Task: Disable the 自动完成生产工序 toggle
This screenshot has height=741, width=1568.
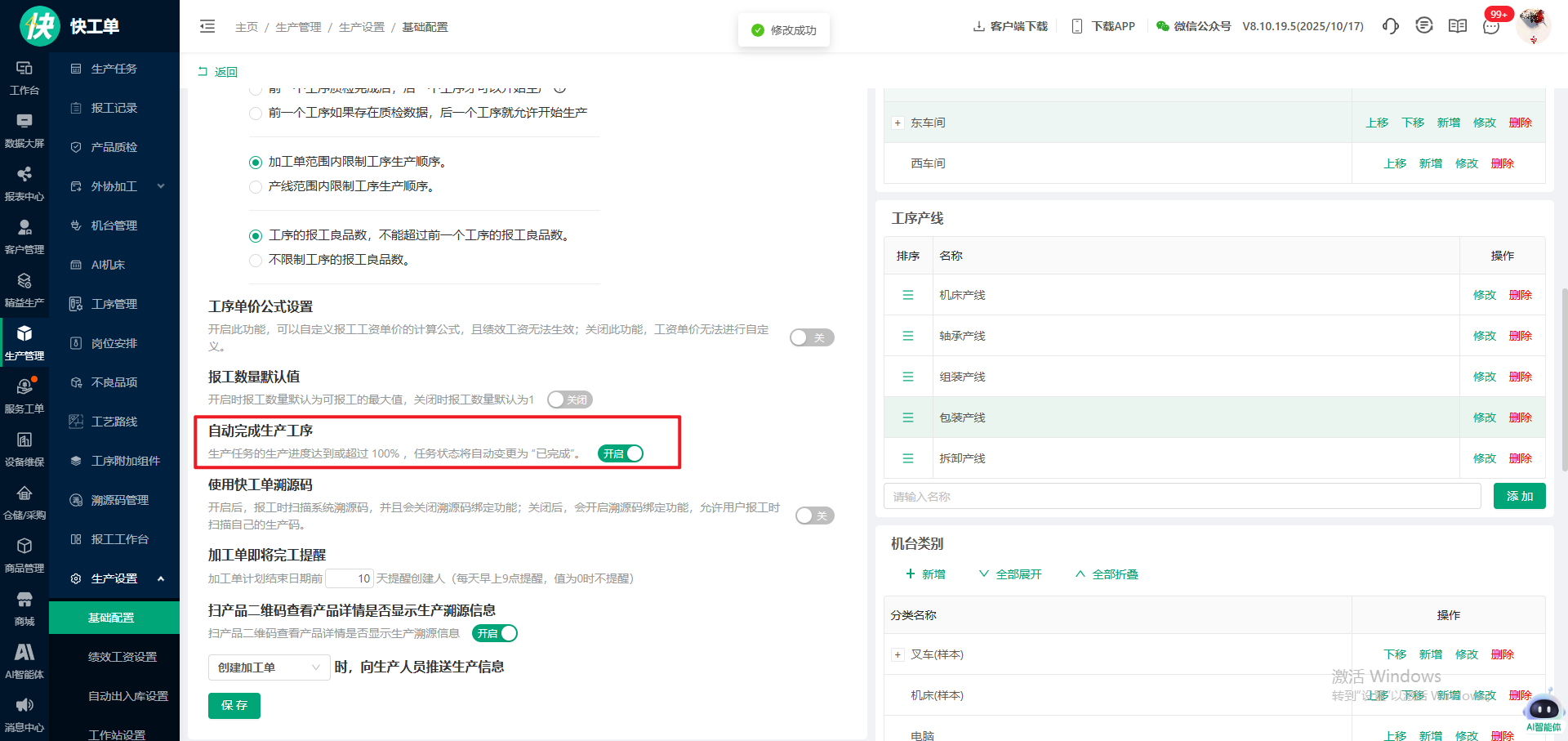Action: pos(621,453)
